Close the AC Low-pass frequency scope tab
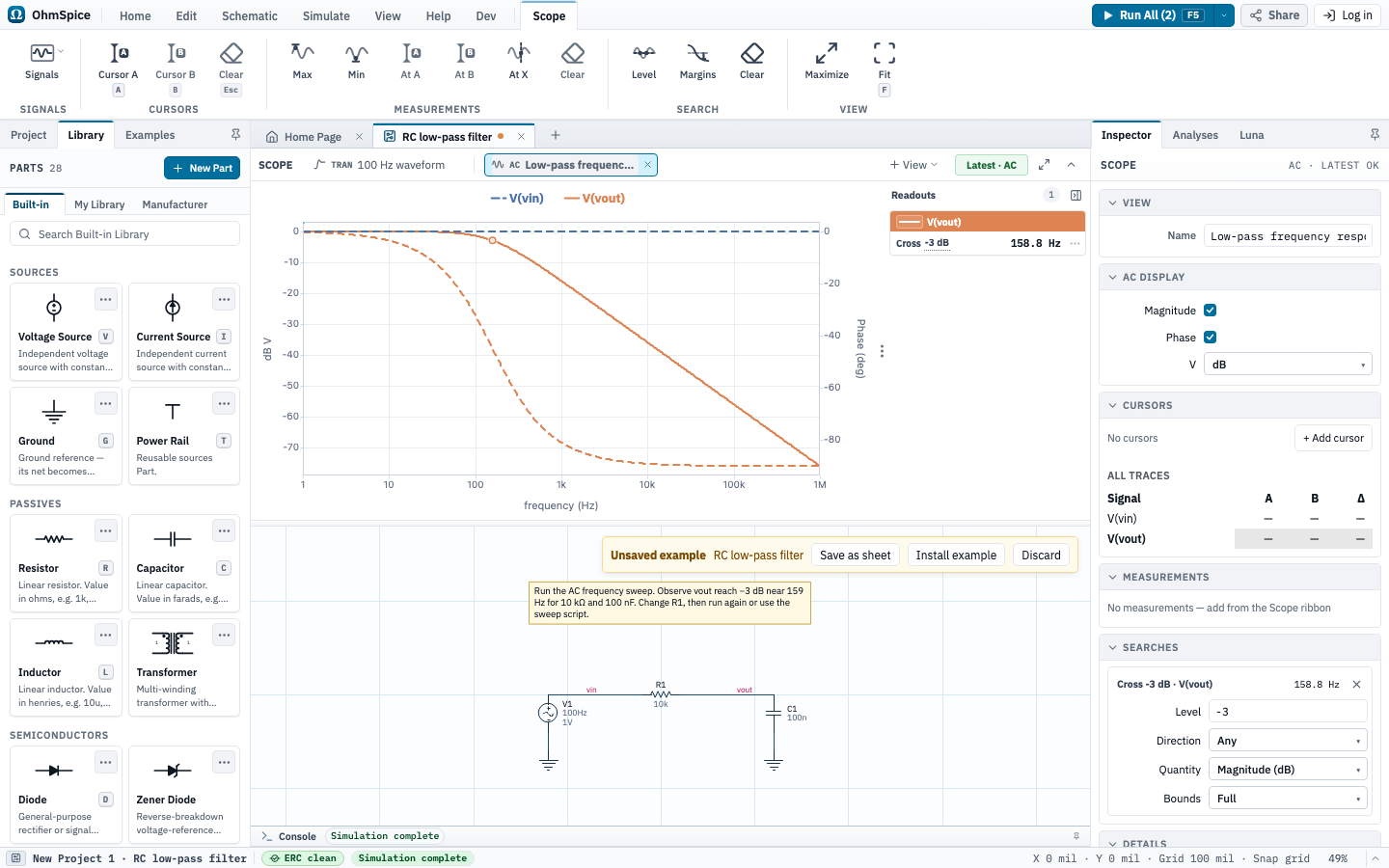 (648, 165)
